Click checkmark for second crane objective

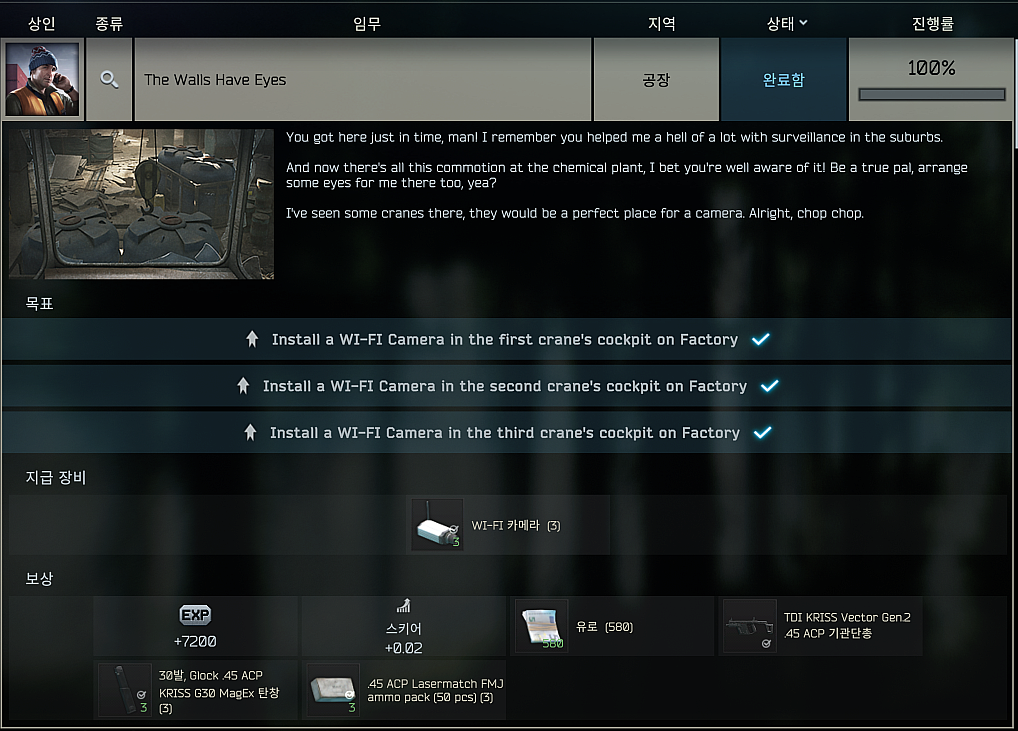click(769, 386)
